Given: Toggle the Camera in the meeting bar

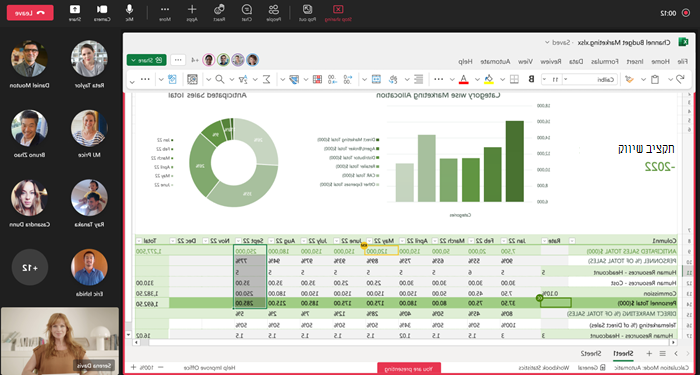Looking at the screenshot, I should coord(102,12).
